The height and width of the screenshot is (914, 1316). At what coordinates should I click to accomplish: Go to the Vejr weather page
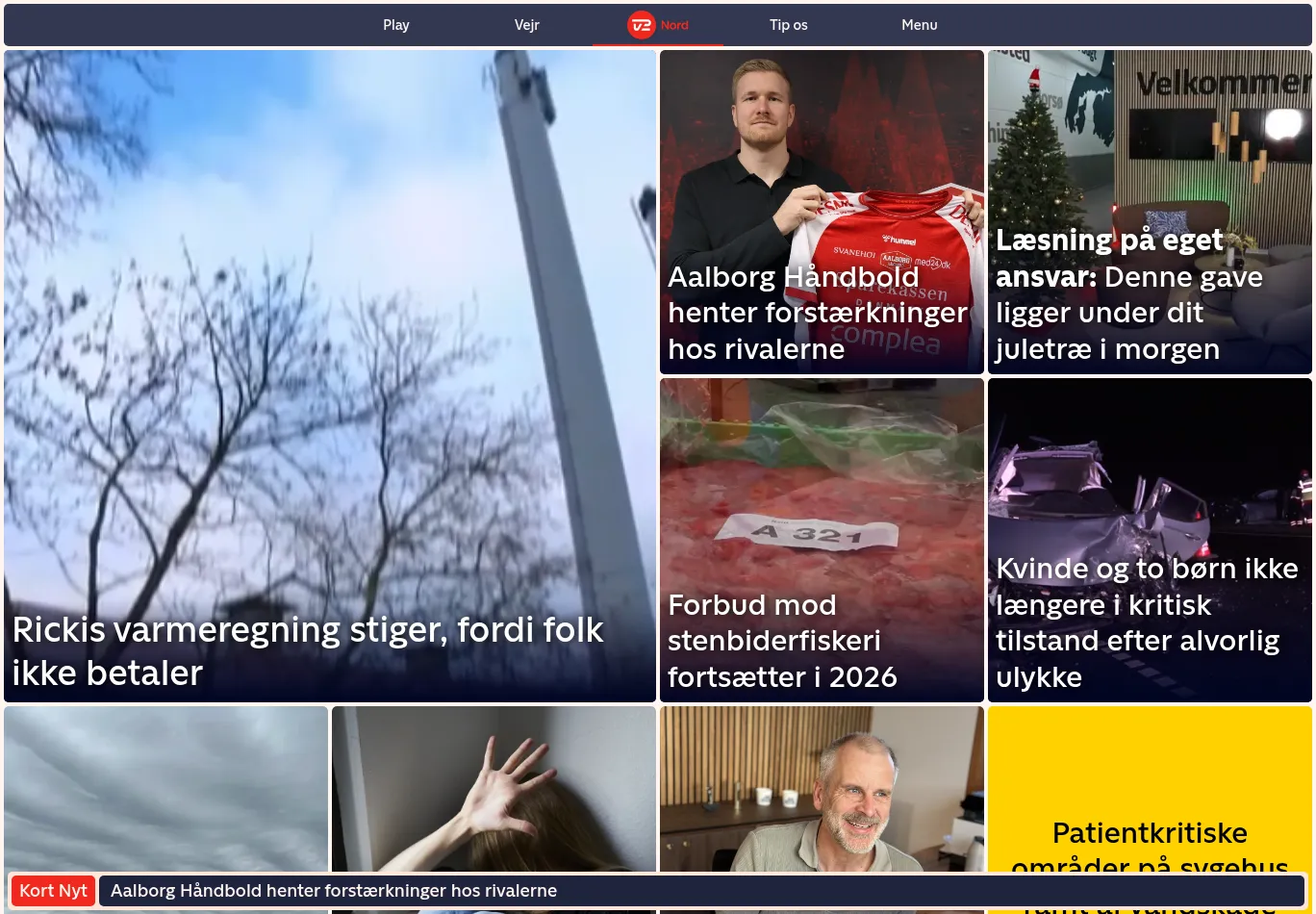coord(526,25)
